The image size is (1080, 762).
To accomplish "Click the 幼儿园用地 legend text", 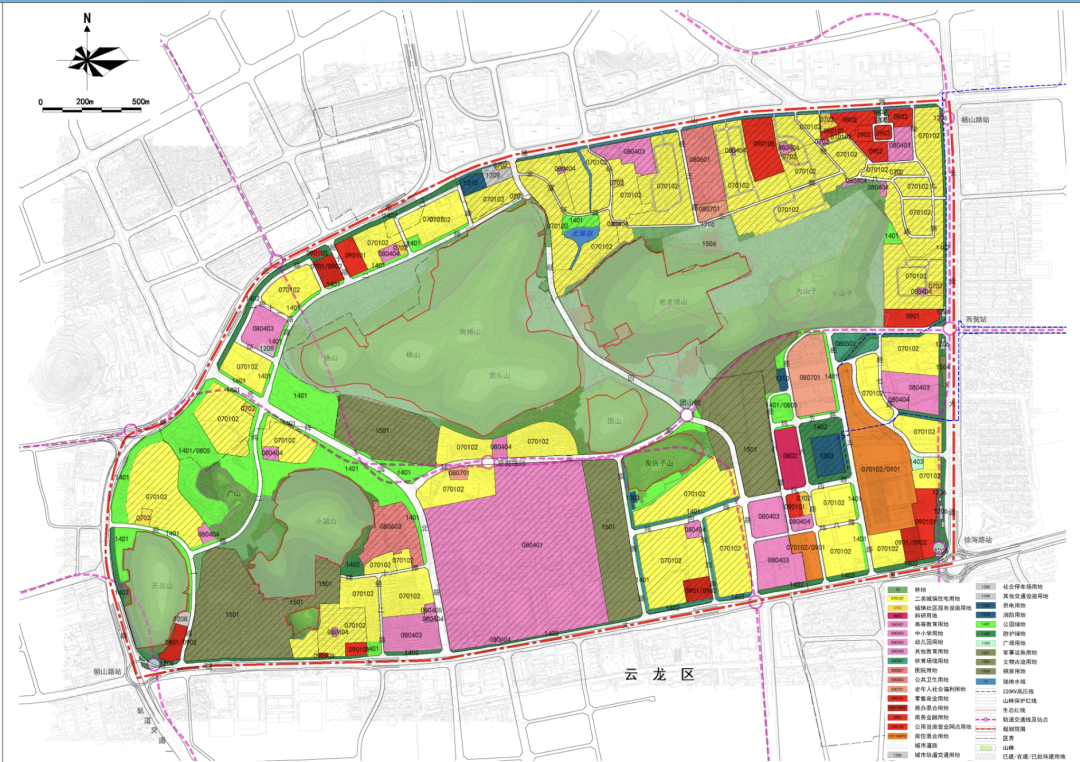I will pyautogui.click(x=929, y=642).
